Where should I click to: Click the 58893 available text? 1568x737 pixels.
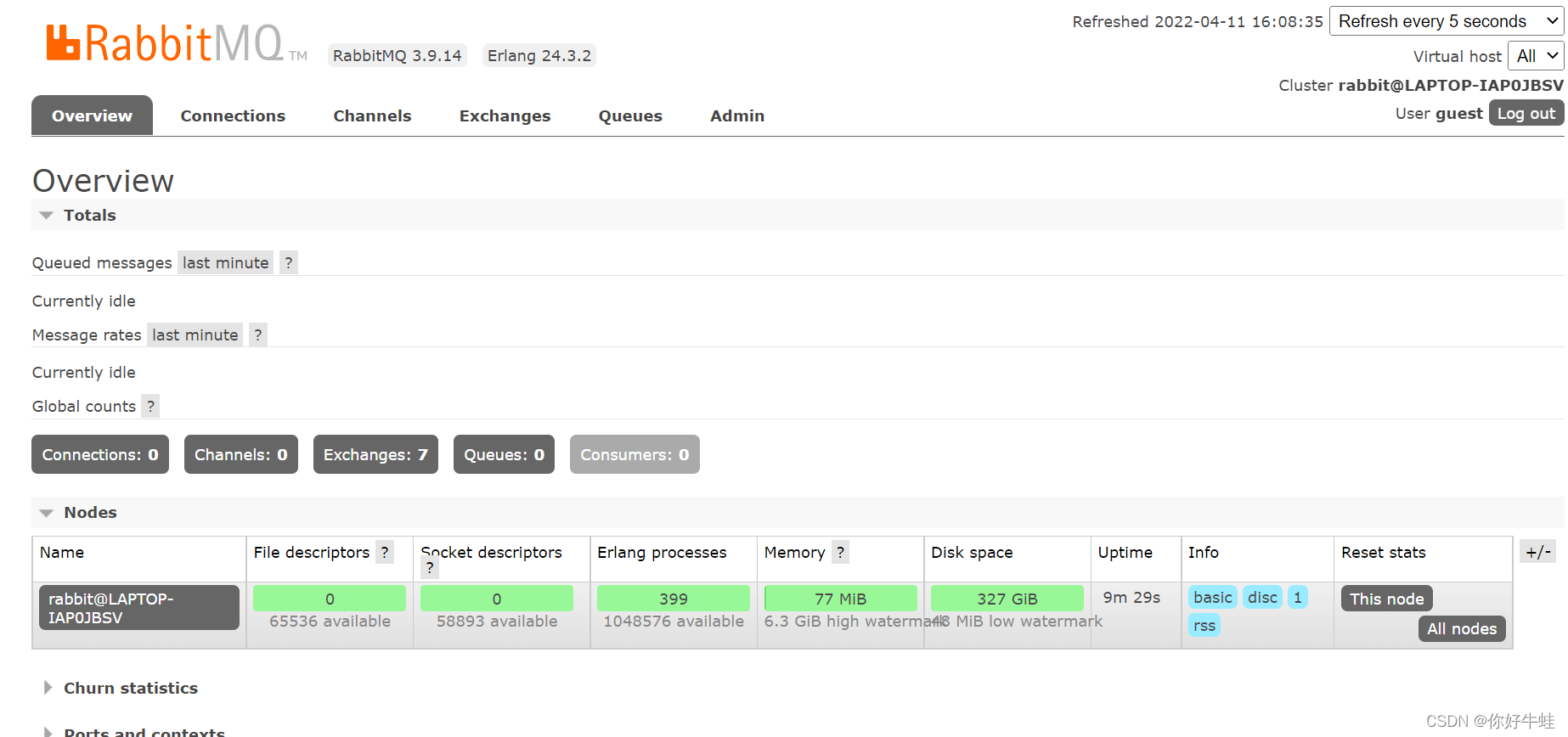point(497,621)
